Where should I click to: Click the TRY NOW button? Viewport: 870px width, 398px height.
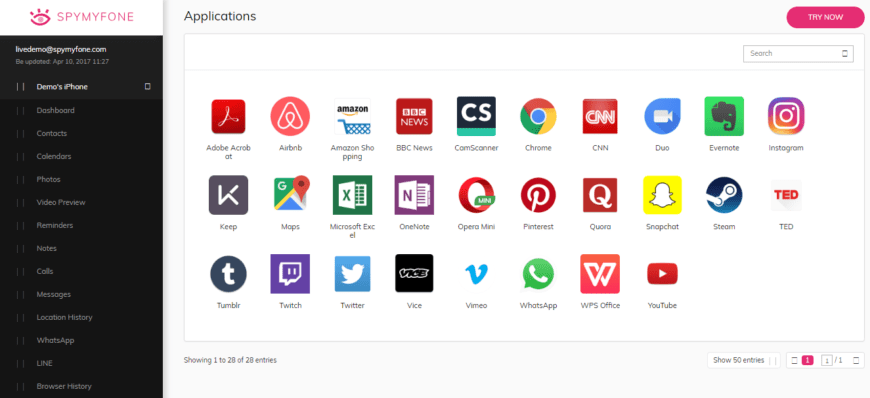pyautogui.click(x=825, y=17)
